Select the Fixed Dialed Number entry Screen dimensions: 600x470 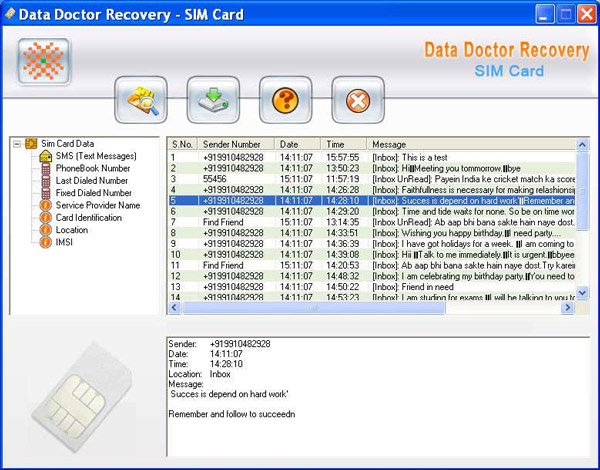pyautogui.click(x=94, y=193)
